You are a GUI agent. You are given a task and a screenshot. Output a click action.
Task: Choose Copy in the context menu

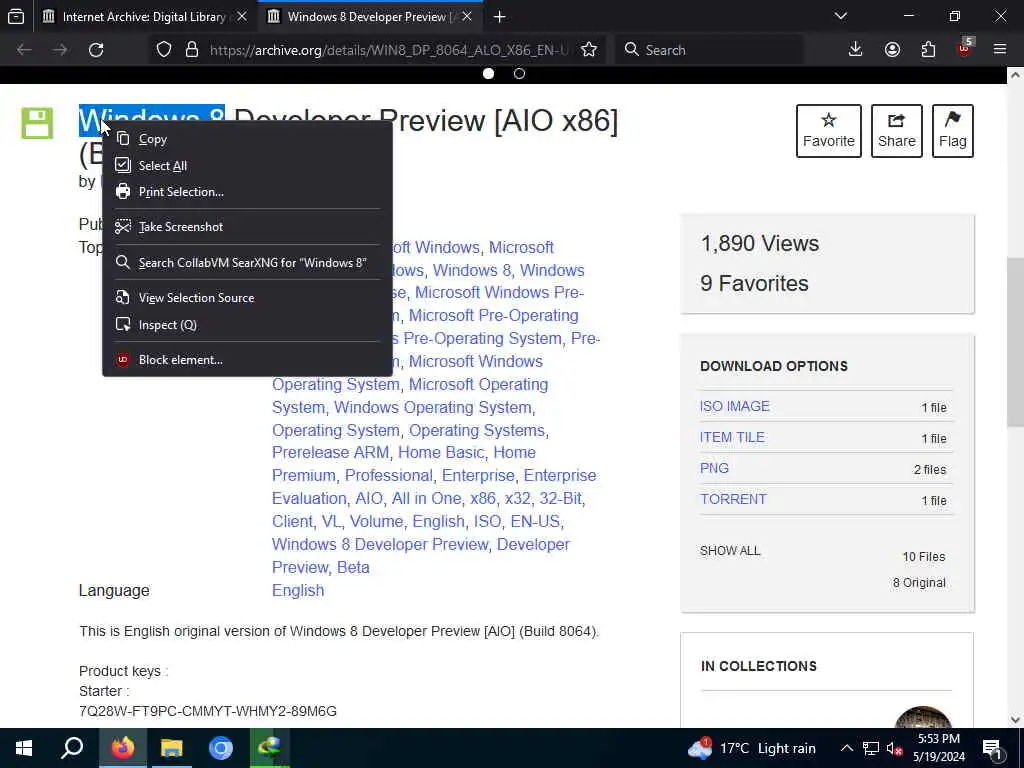click(248, 139)
